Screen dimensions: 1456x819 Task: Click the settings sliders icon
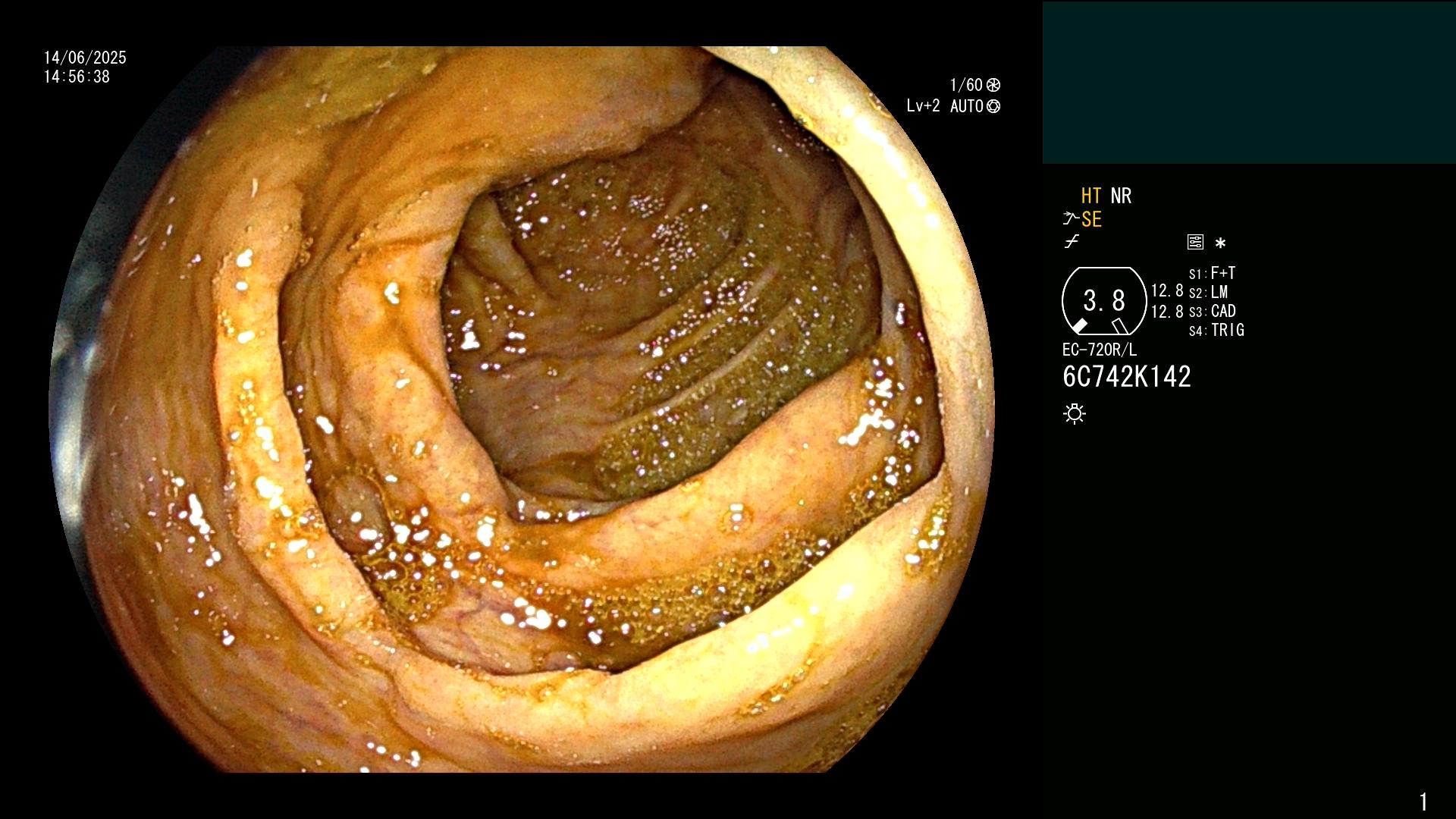(1195, 243)
